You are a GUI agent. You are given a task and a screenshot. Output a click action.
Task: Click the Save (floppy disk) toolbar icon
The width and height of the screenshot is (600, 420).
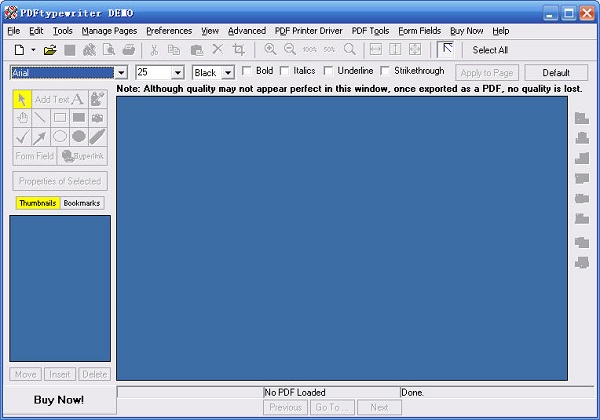(70, 50)
